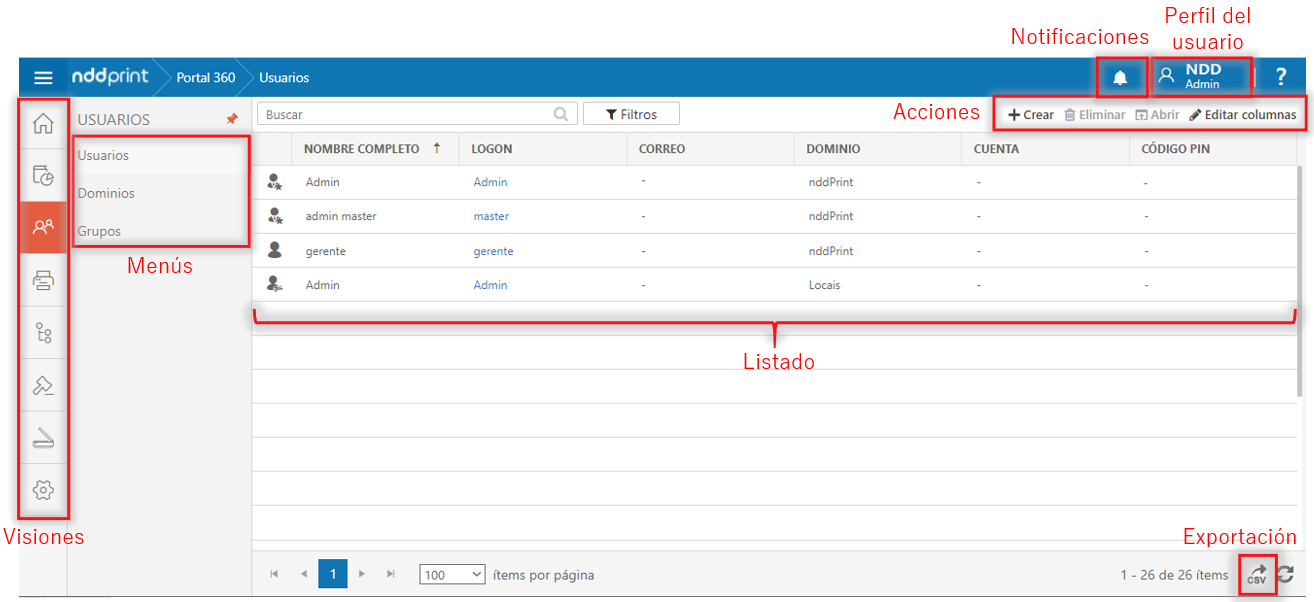Refresh the users list

1286,575
